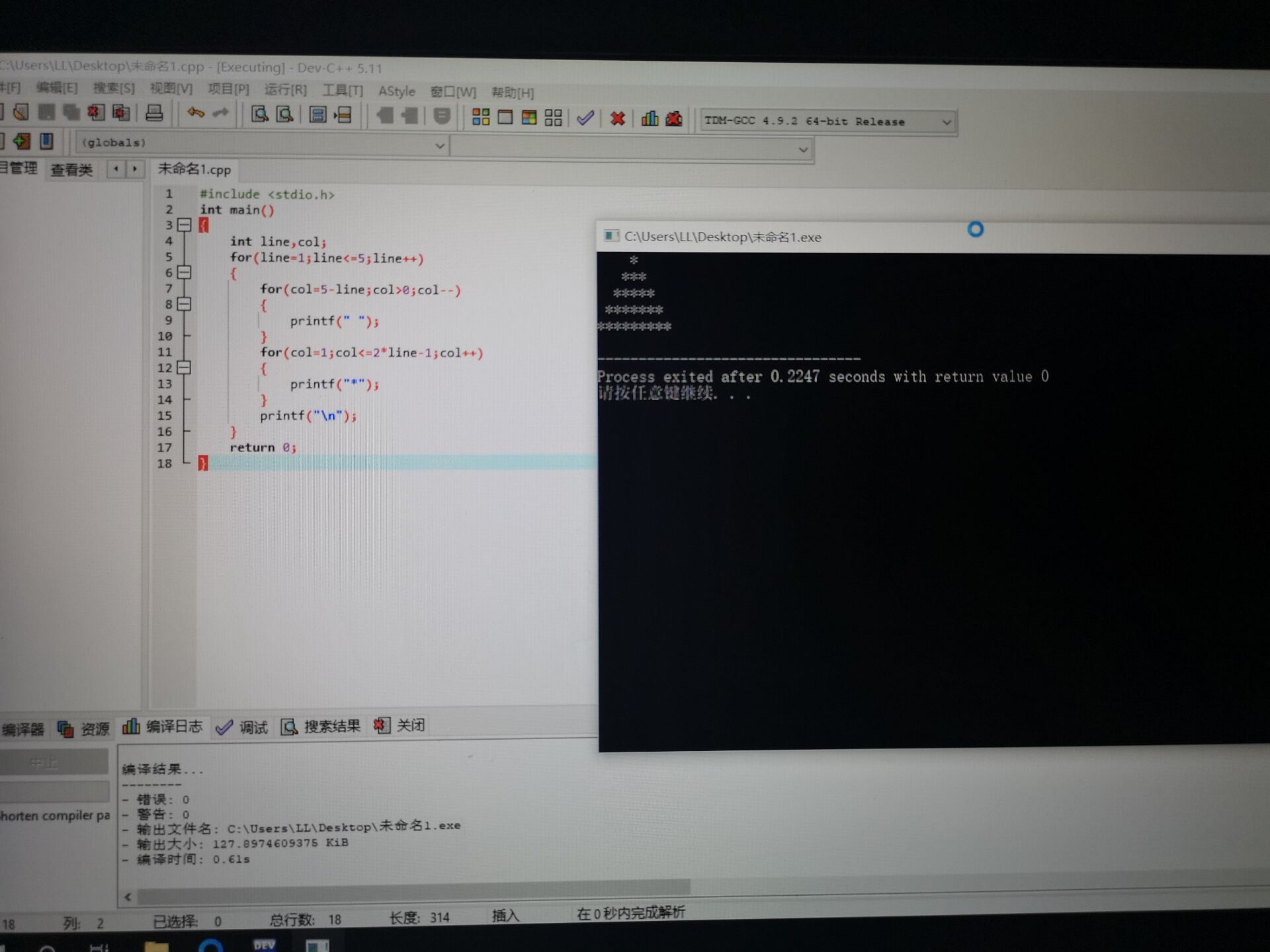Screen dimensions: 1270x952
Task: Click the Compile grid icon
Action: (x=481, y=117)
